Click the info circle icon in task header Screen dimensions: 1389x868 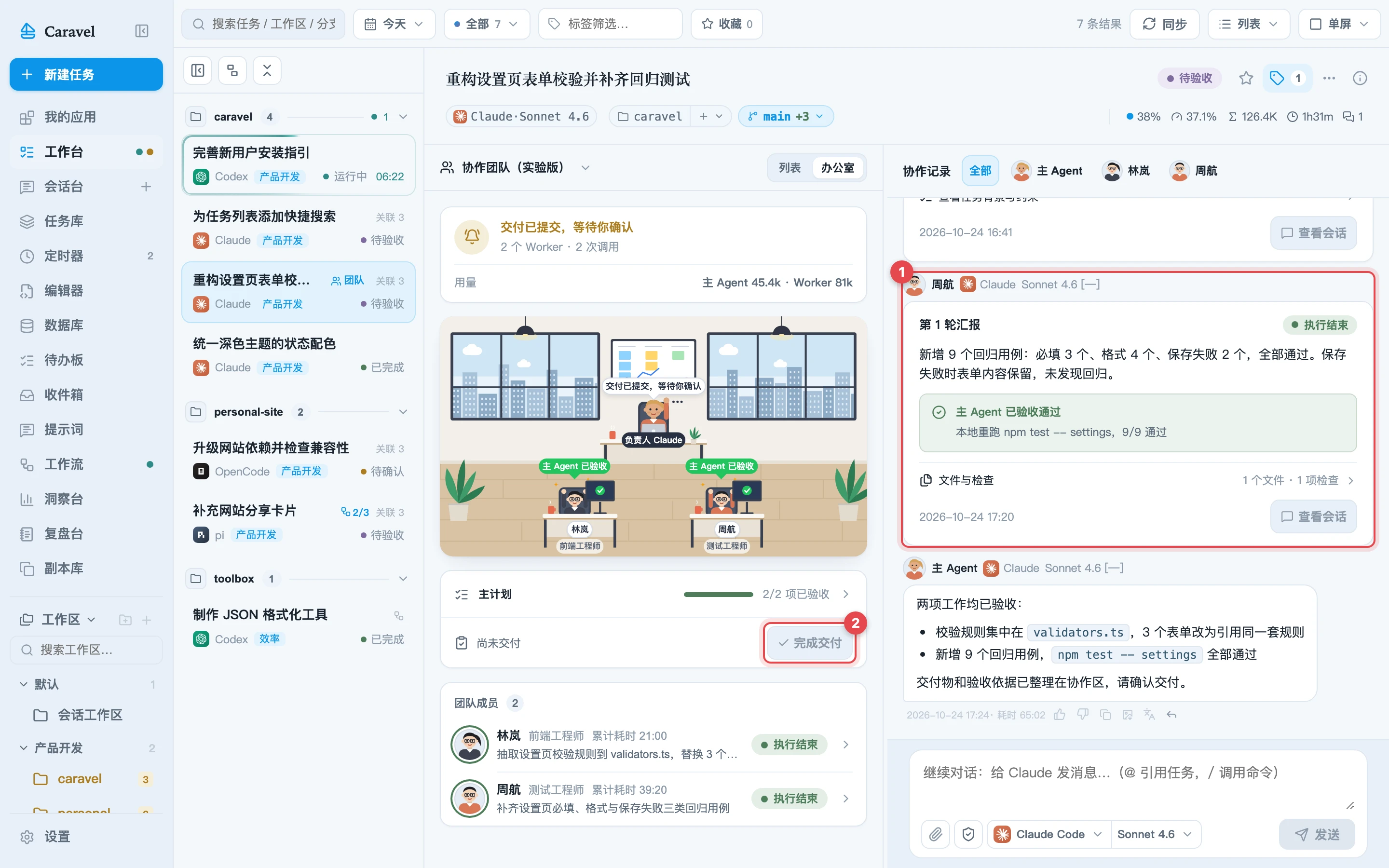[x=1360, y=78]
